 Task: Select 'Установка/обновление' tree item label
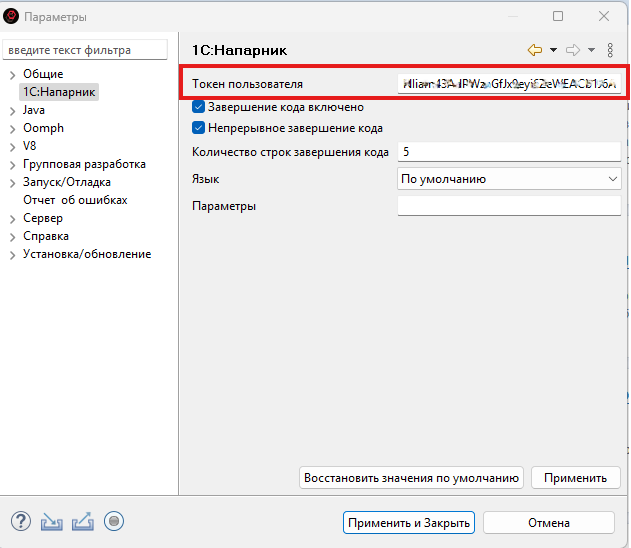click(x=87, y=254)
